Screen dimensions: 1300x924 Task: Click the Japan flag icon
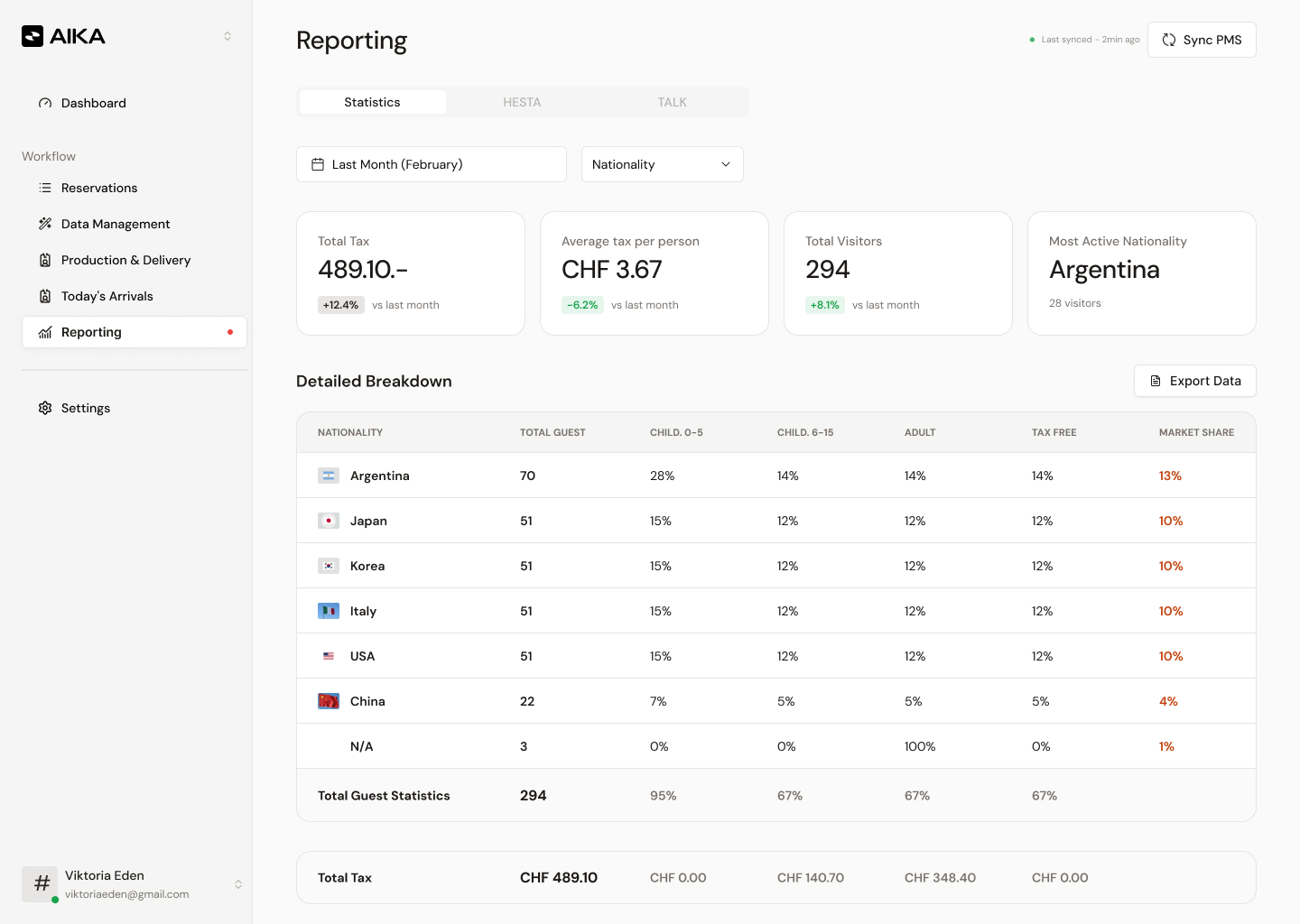point(329,521)
